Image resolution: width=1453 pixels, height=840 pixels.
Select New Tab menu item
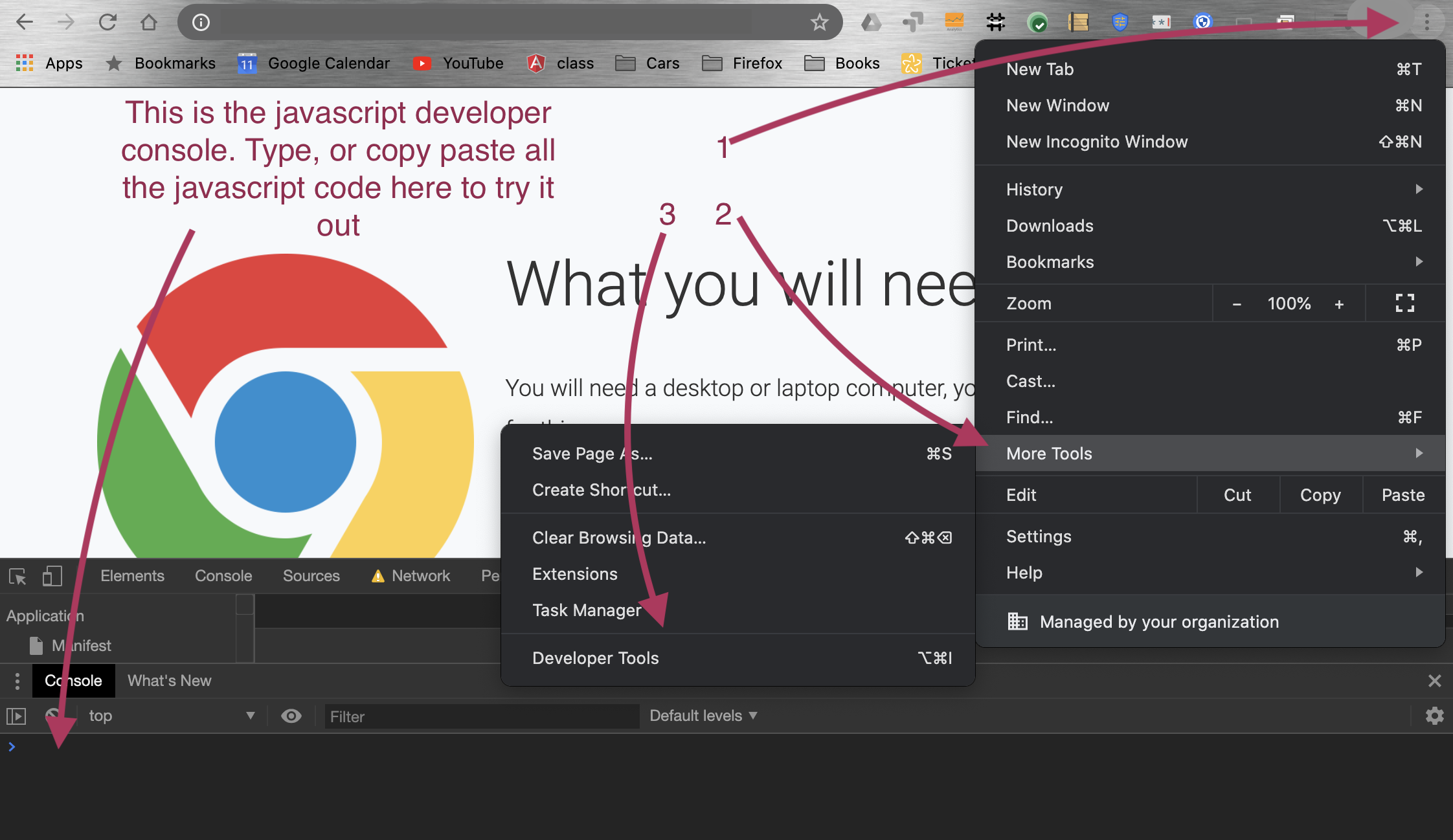[x=1210, y=69]
